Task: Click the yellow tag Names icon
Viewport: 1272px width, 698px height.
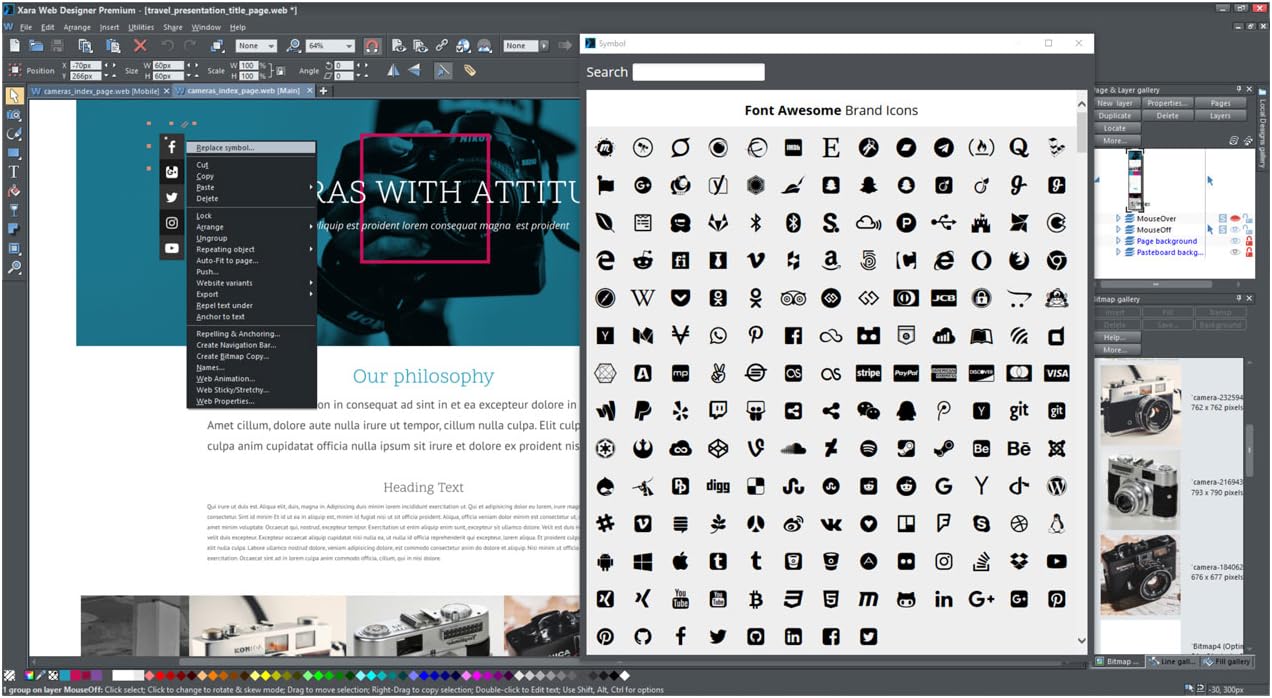Action: 470,70
